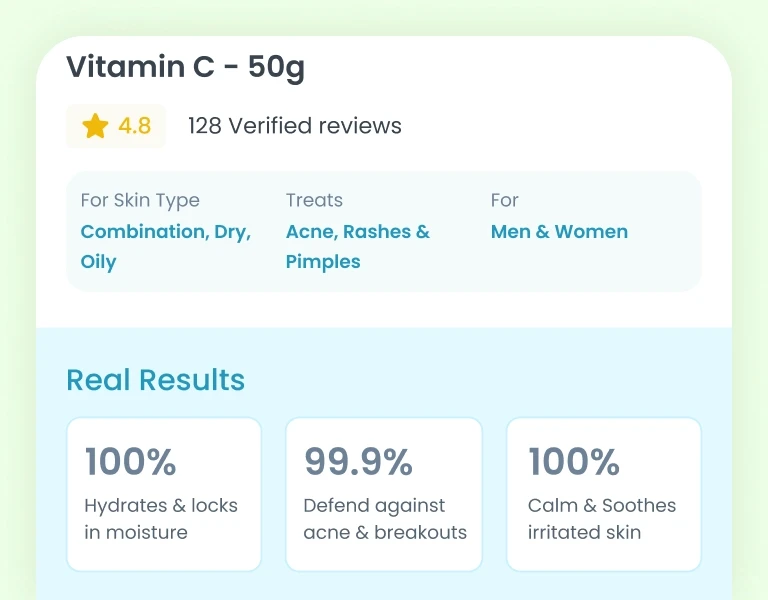768x600 pixels.
Task: Click Acne, Rashes & Pimples text
Action: pyautogui.click(x=357, y=246)
